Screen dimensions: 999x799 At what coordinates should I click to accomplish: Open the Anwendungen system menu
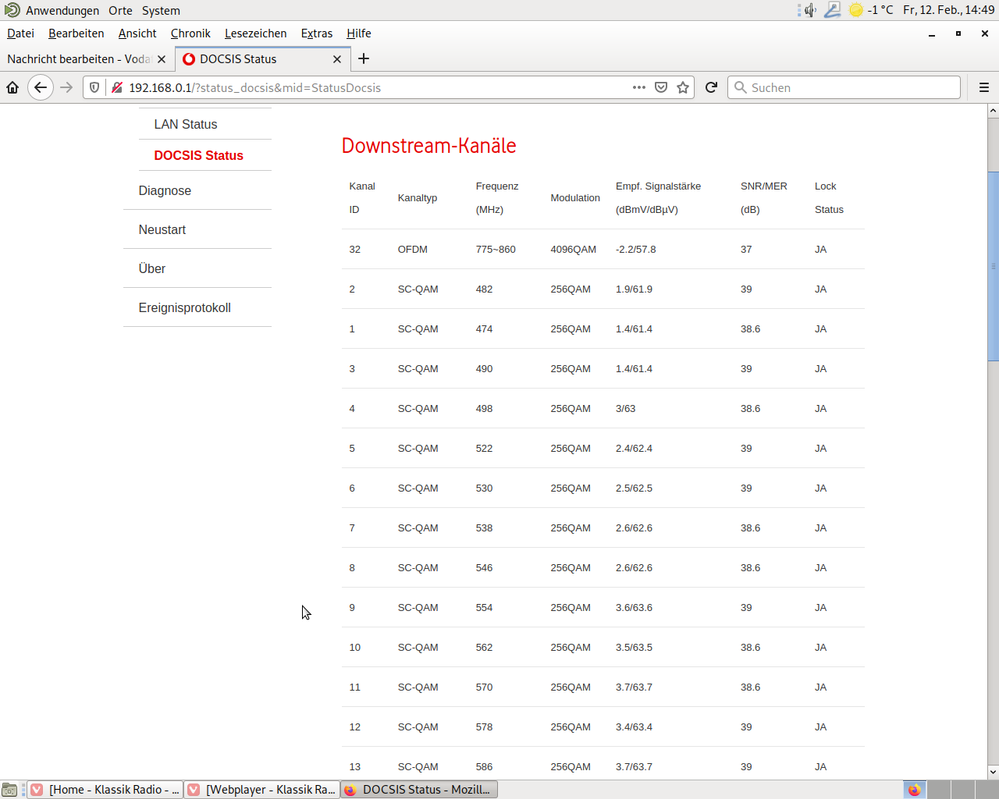pos(62,11)
